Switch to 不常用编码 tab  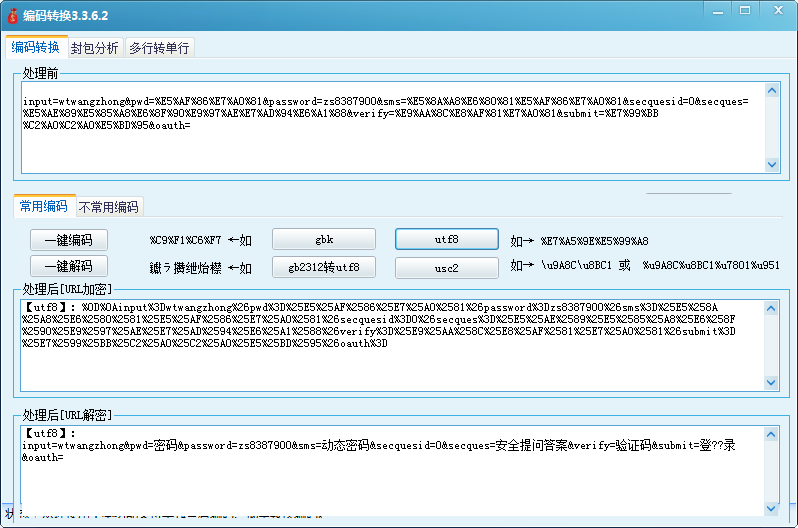point(110,207)
